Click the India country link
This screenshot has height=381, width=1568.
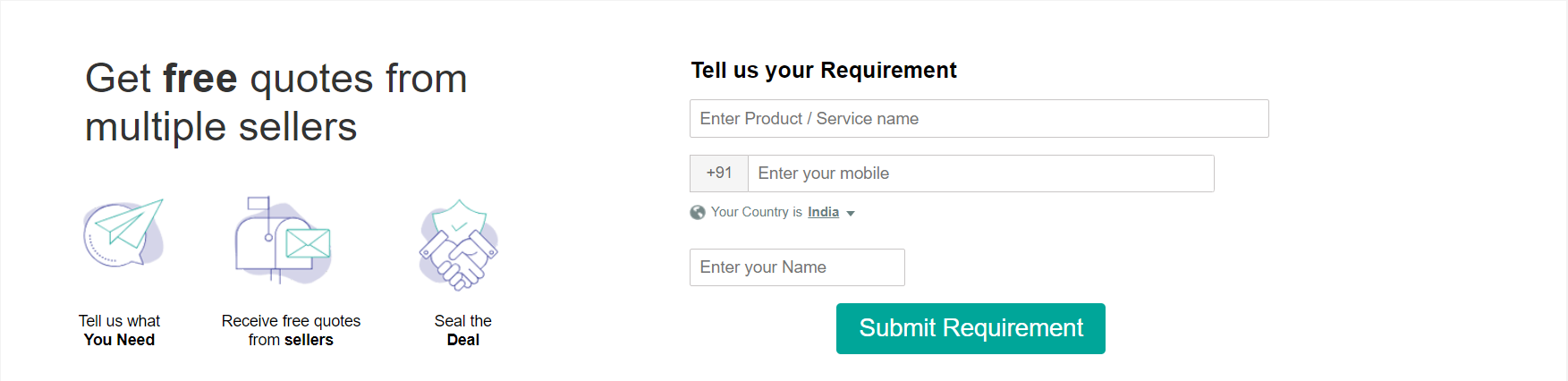(x=823, y=212)
